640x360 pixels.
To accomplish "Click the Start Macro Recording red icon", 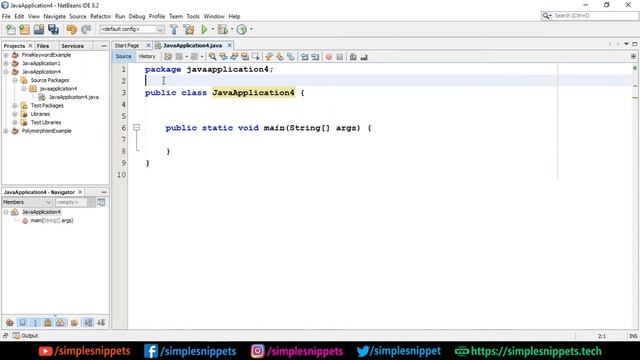I will tap(329, 57).
